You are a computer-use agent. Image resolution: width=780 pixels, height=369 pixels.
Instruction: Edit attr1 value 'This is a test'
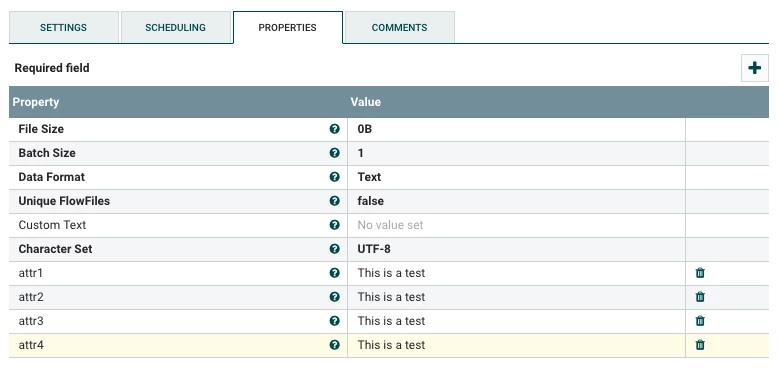(x=516, y=273)
